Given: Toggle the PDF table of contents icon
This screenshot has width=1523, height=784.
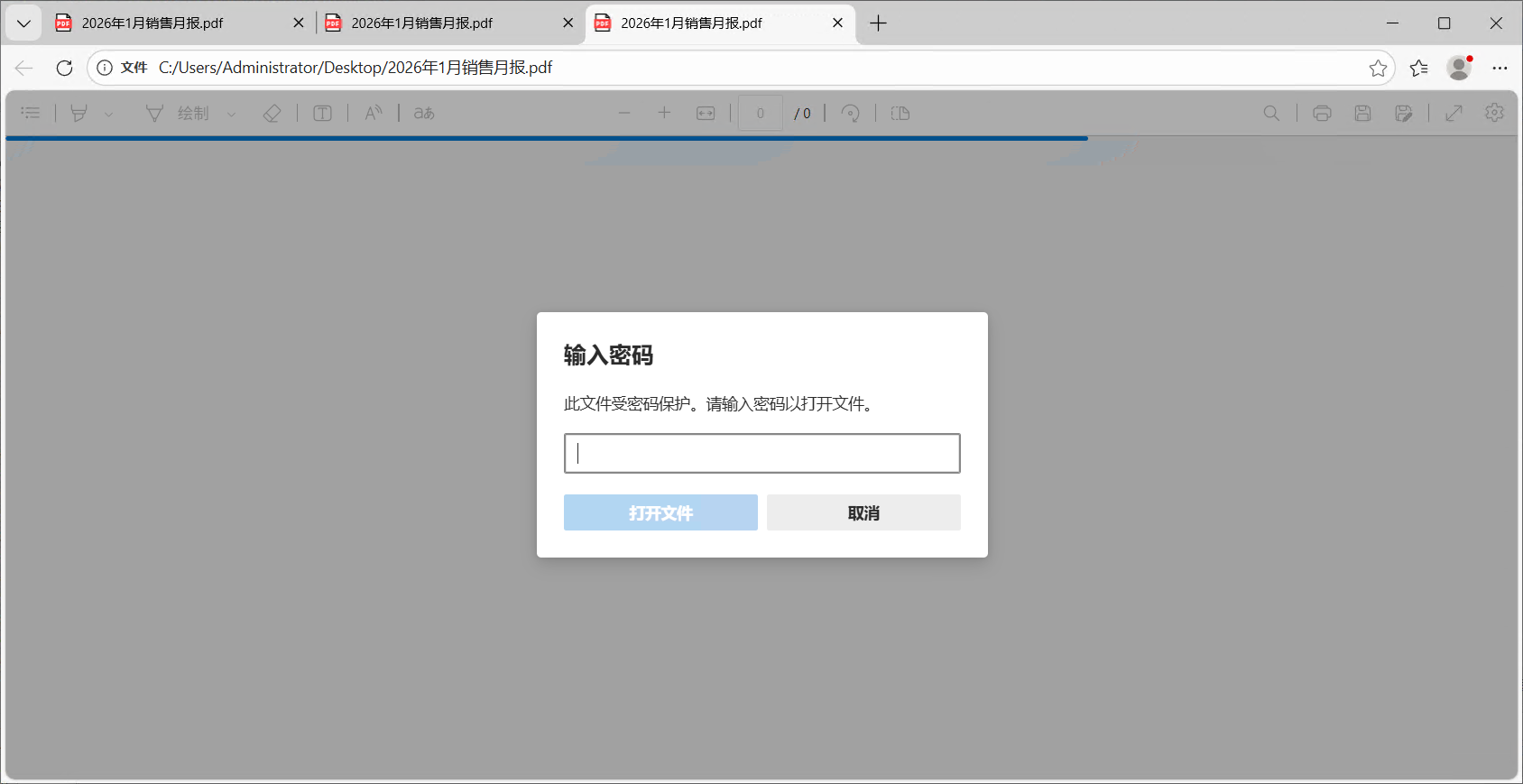Looking at the screenshot, I should [x=31, y=113].
